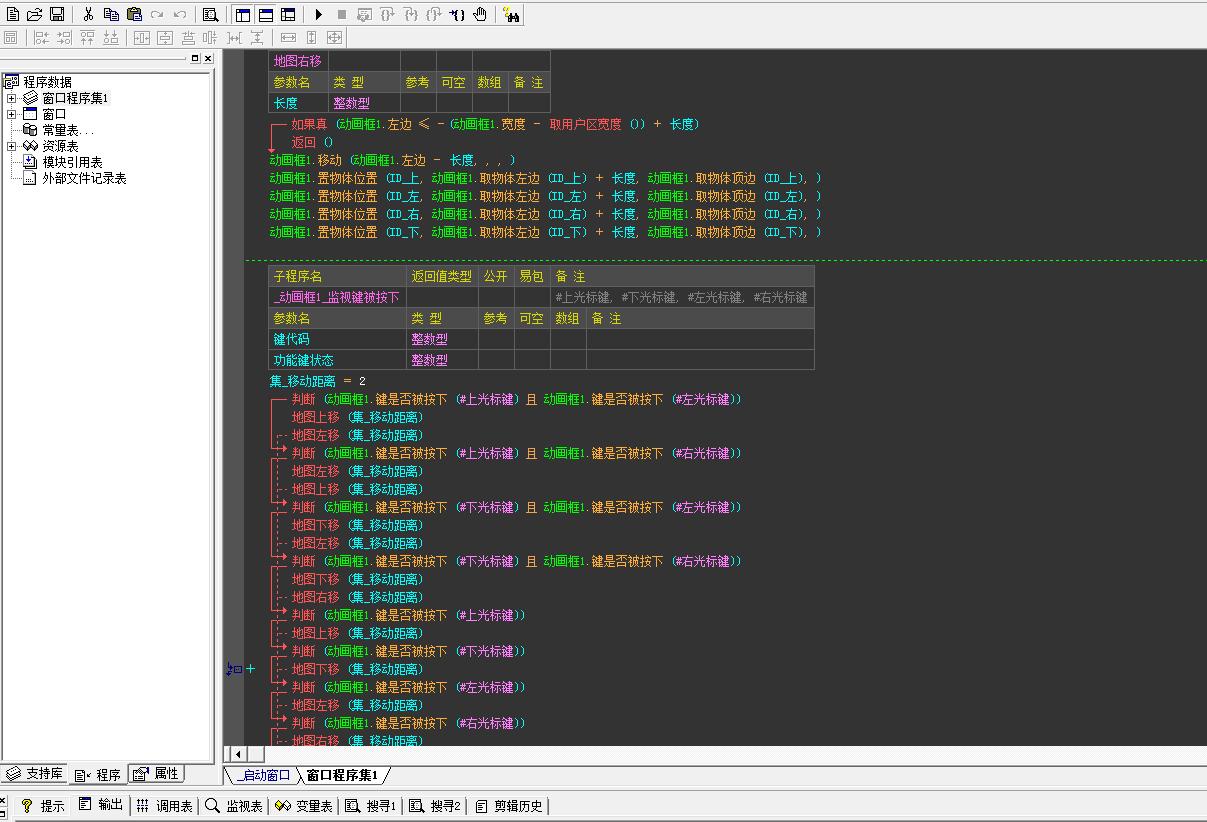Screen dimensions: 1207x822
Task: Select 常量表... in the program tree
Action: point(68,130)
